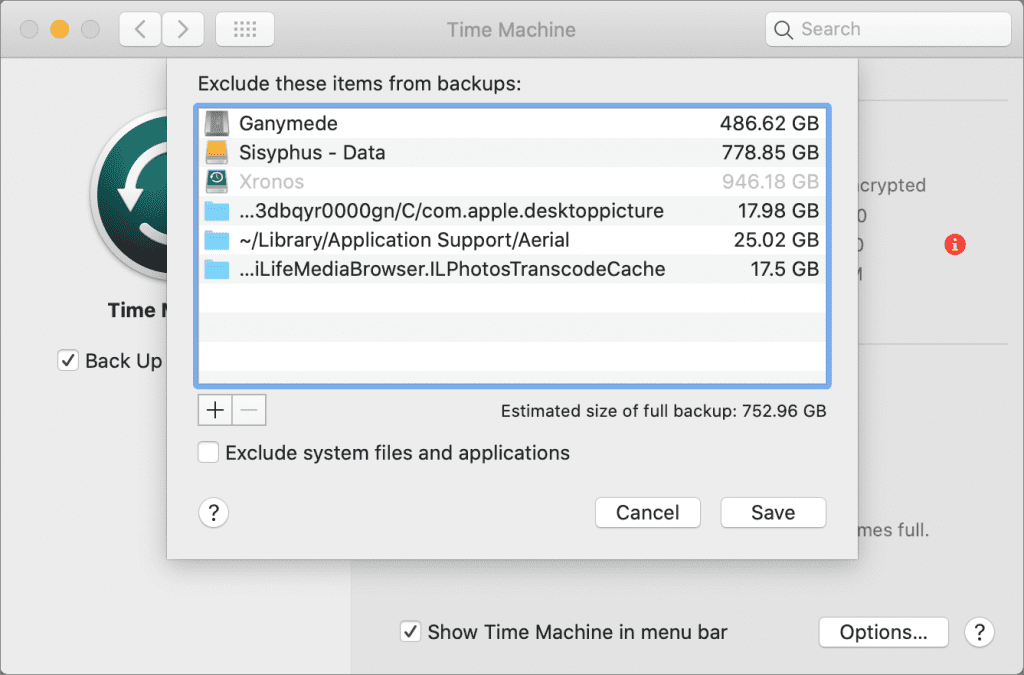Screen dimensions: 1024x675
Task: Remove selected item with the minus button
Action: point(249,410)
